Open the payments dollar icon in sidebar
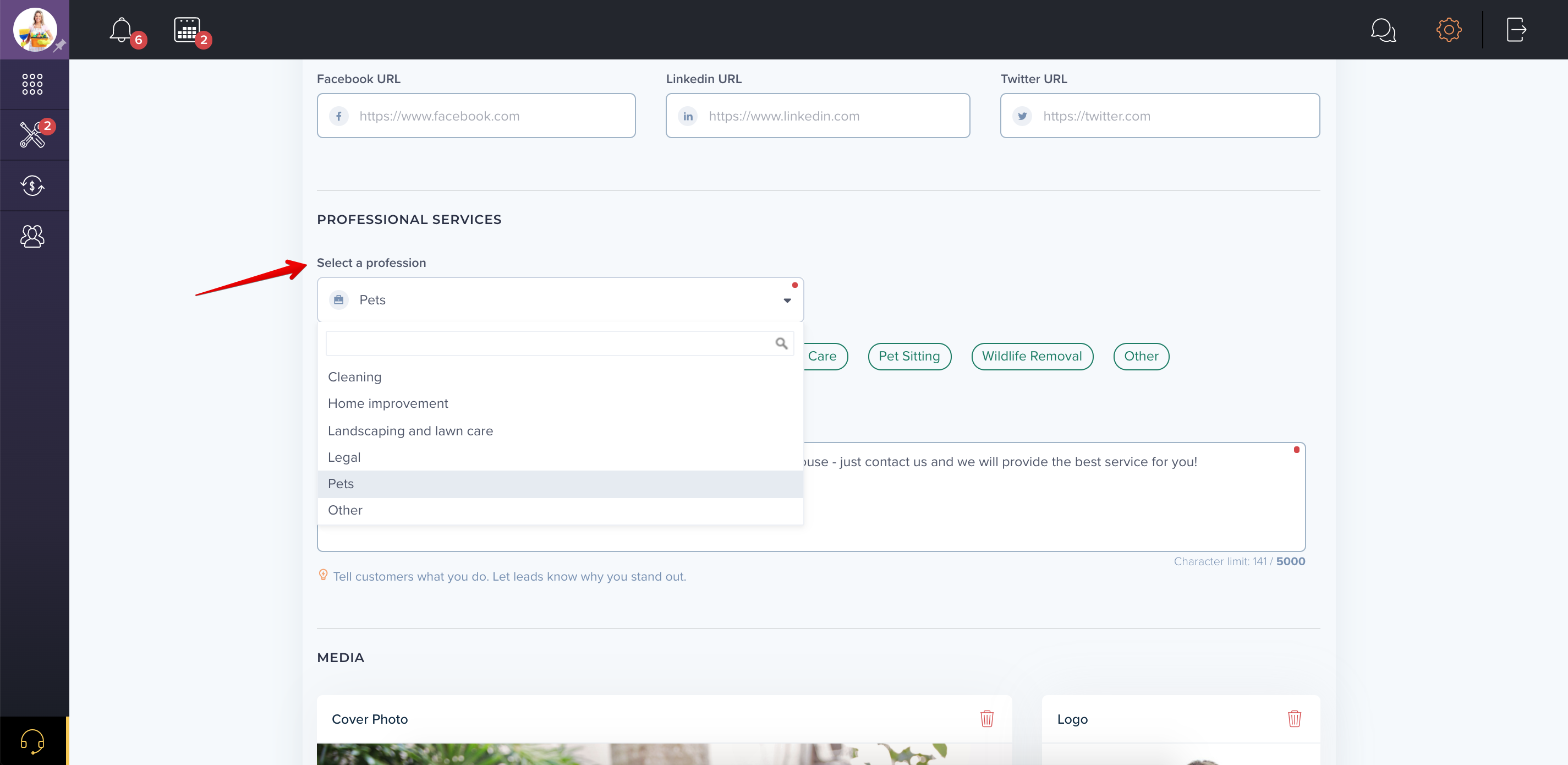Viewport: 1568px width, 765px height. [32, 185]
